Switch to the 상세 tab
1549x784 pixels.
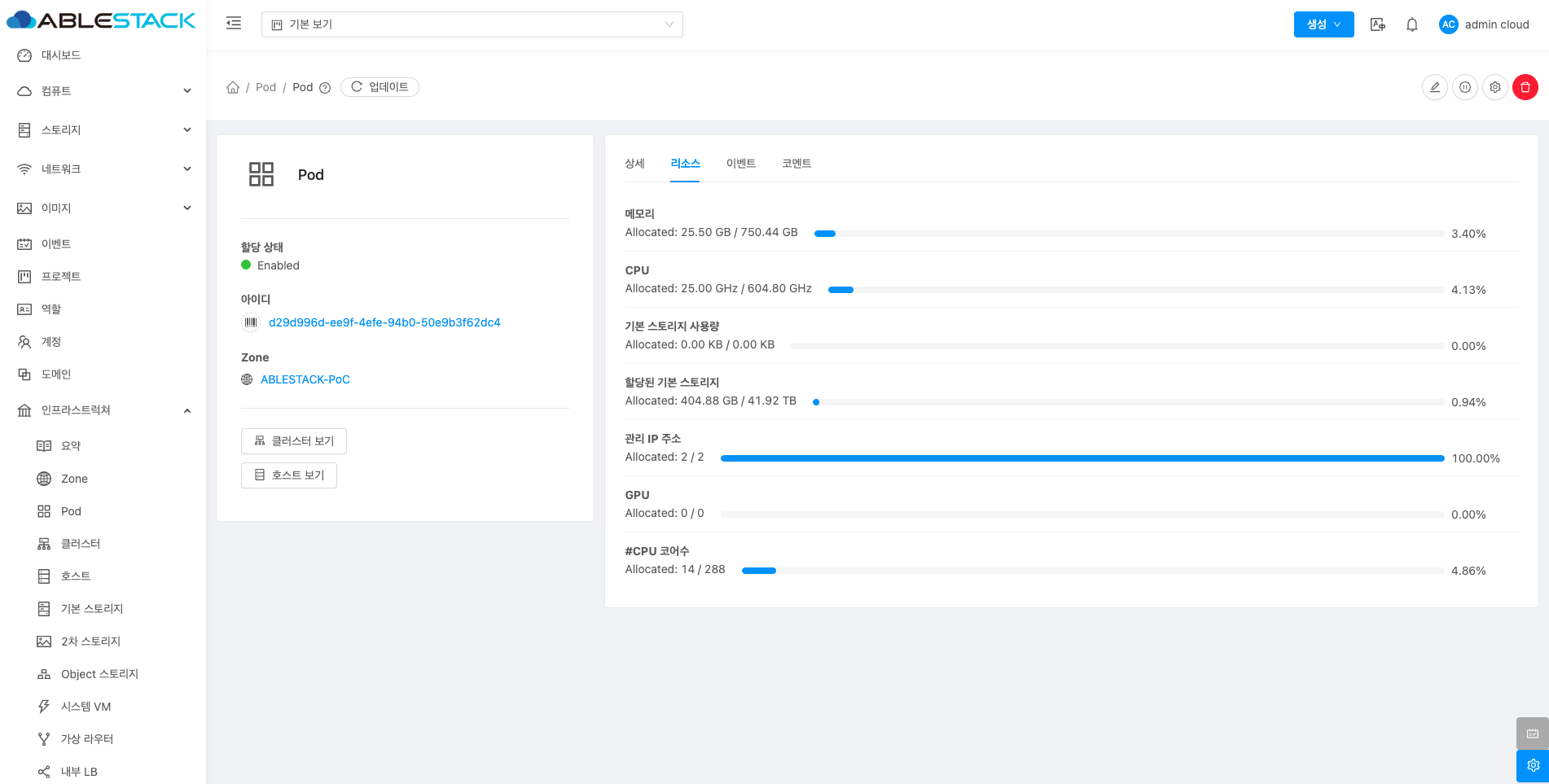pos(634,164)
